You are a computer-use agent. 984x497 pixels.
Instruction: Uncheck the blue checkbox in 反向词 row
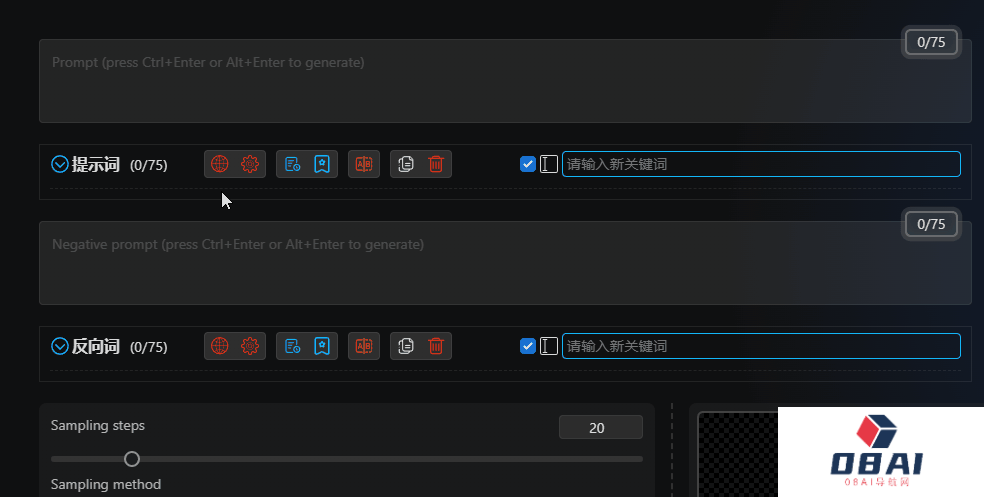(528, 346)
